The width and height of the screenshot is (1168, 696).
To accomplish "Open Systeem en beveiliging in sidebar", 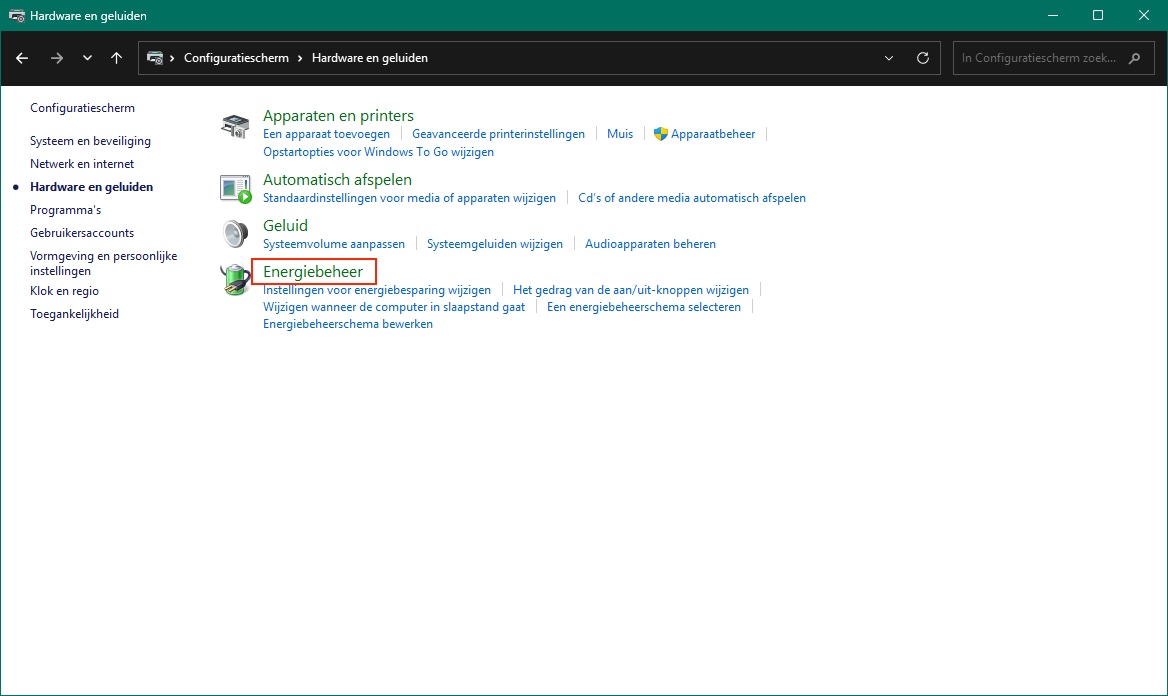I will pyautogui.click(x=90, y=141).
